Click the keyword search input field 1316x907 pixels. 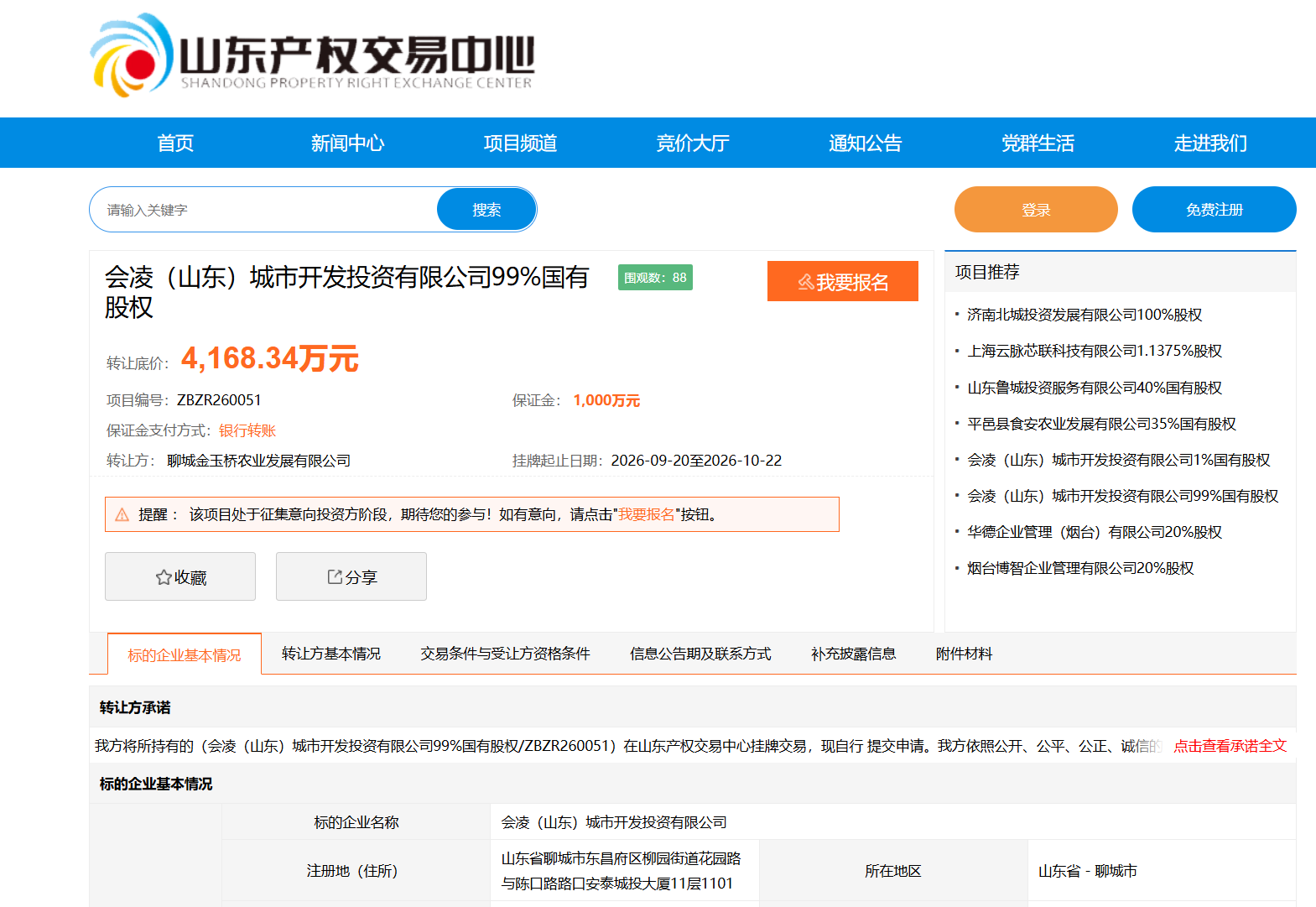click(x=265, y=209)
